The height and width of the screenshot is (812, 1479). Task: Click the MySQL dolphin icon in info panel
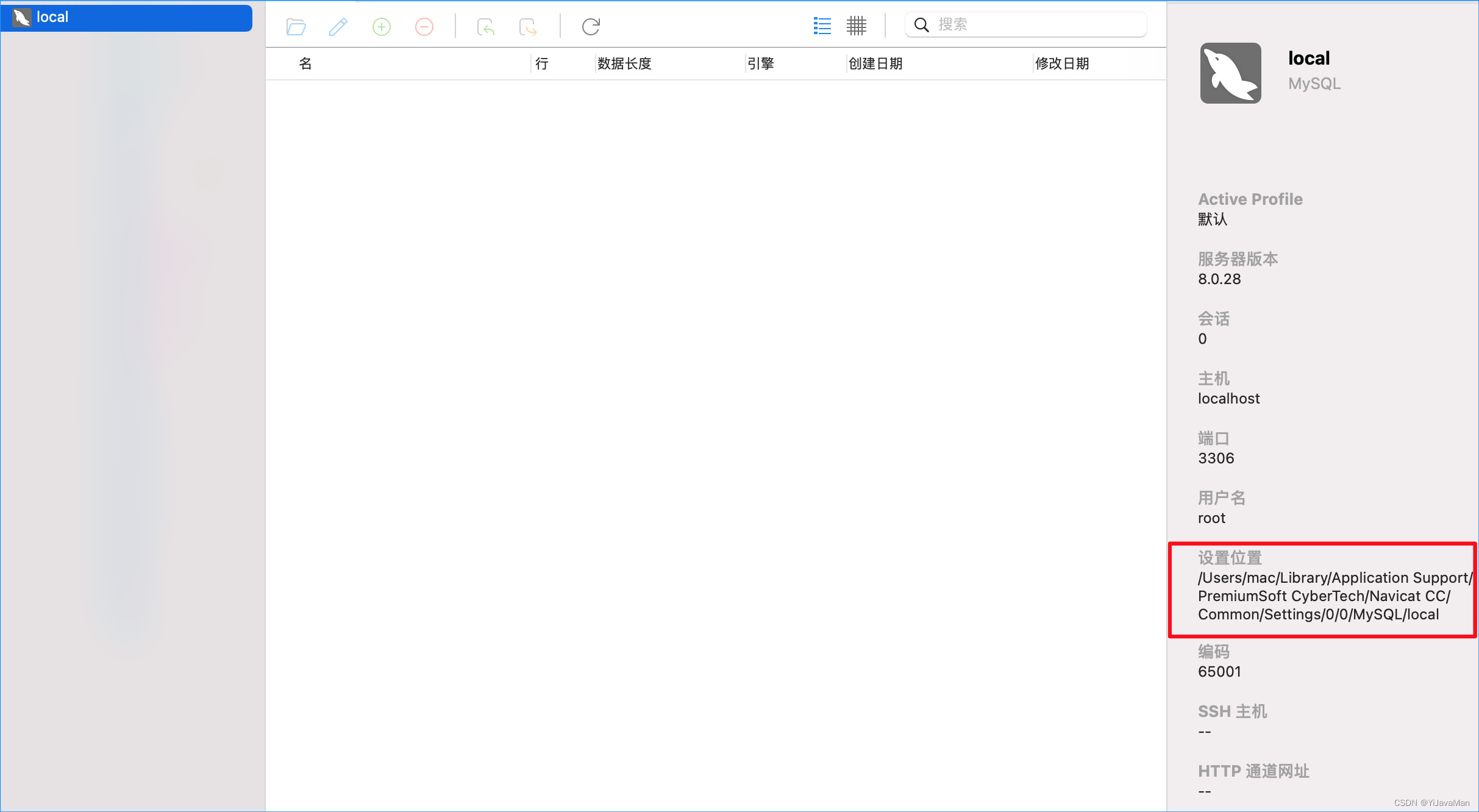pyautogui.click(x=1230, y=73)
